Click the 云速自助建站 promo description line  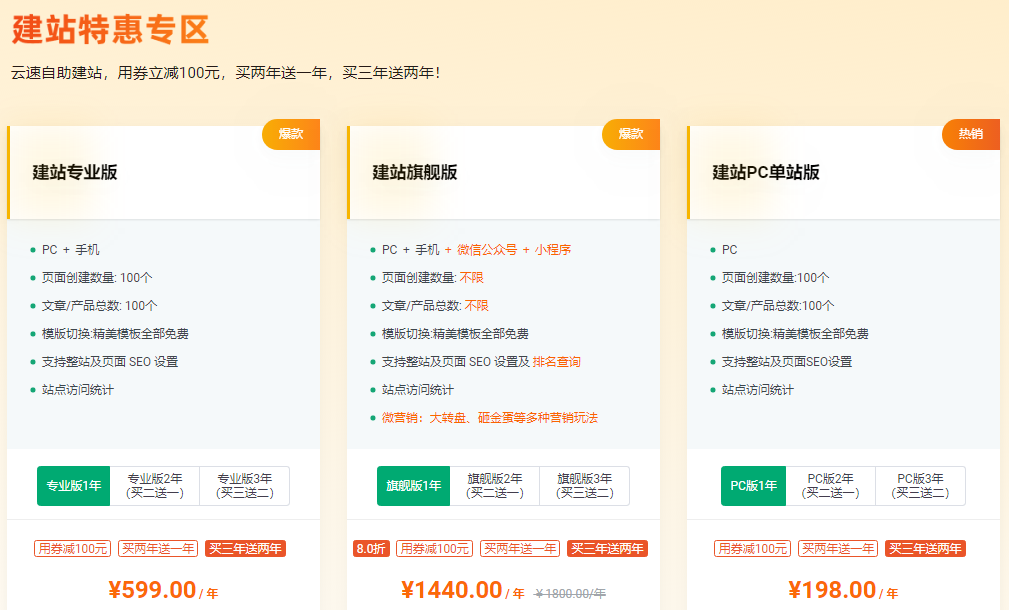[x=226, y=73]
